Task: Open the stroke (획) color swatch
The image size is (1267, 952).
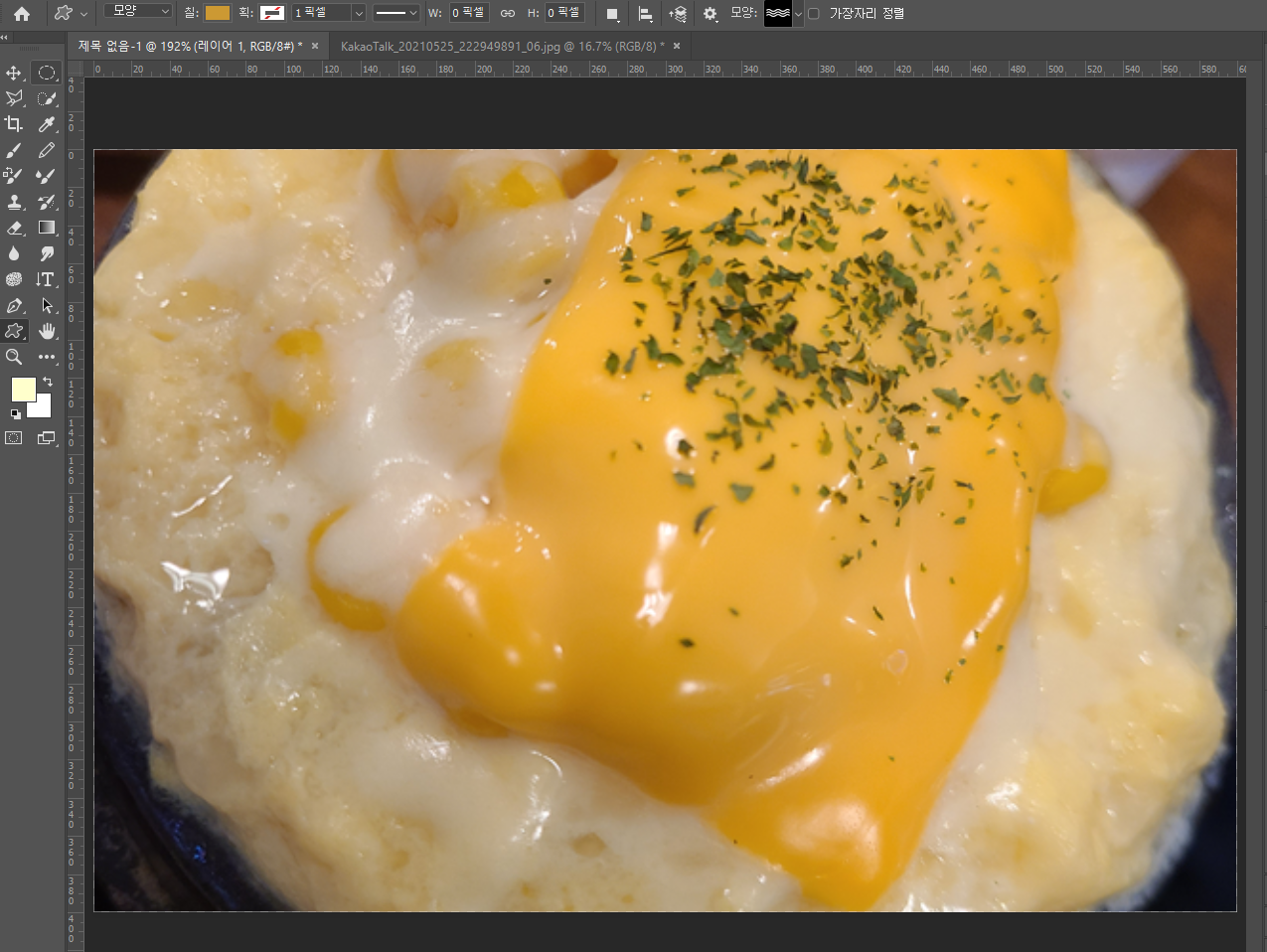Action: coord(272,13)
